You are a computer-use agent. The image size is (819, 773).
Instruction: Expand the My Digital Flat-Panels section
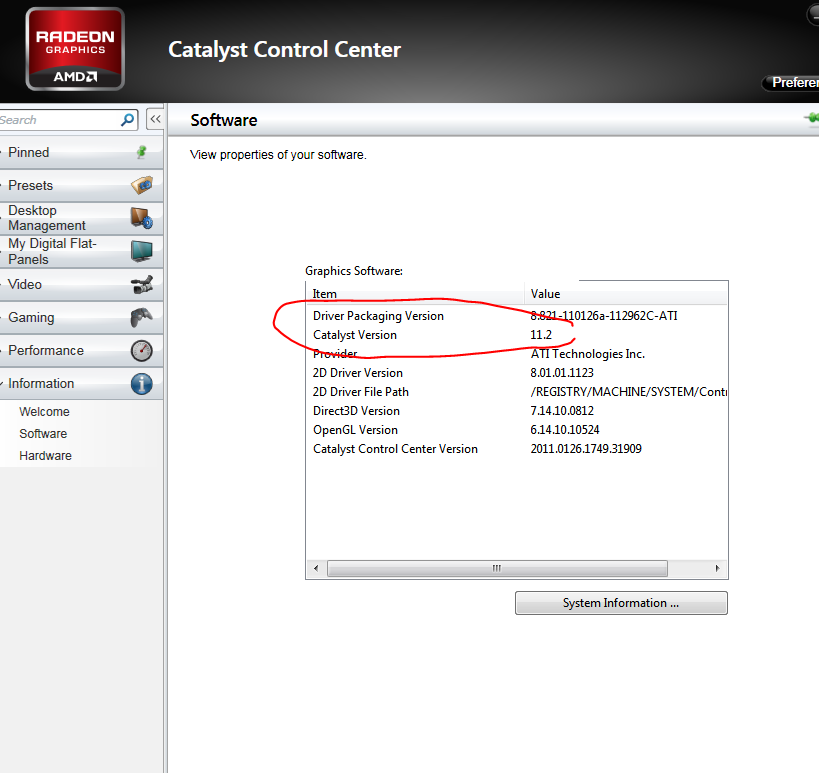pos(81,252)
